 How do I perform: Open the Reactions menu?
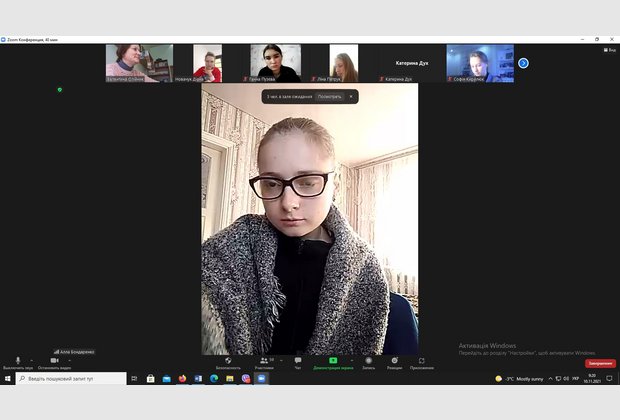395,363
